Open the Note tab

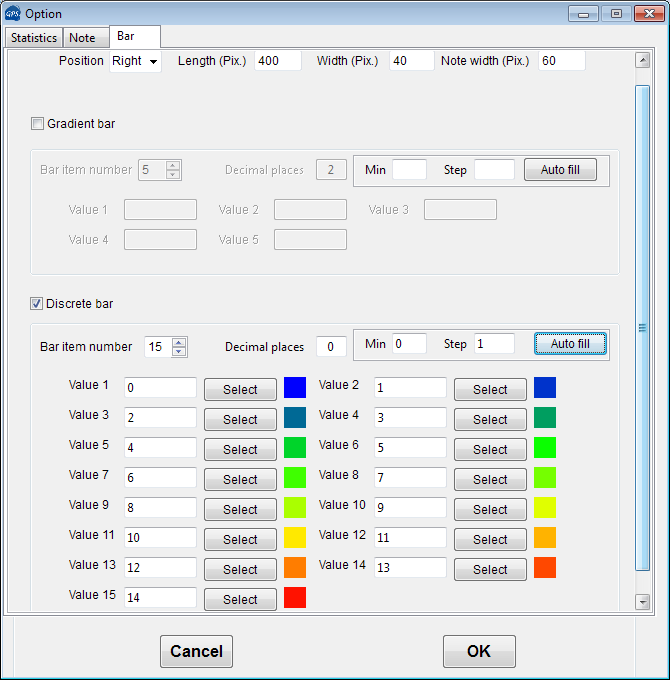82,38
